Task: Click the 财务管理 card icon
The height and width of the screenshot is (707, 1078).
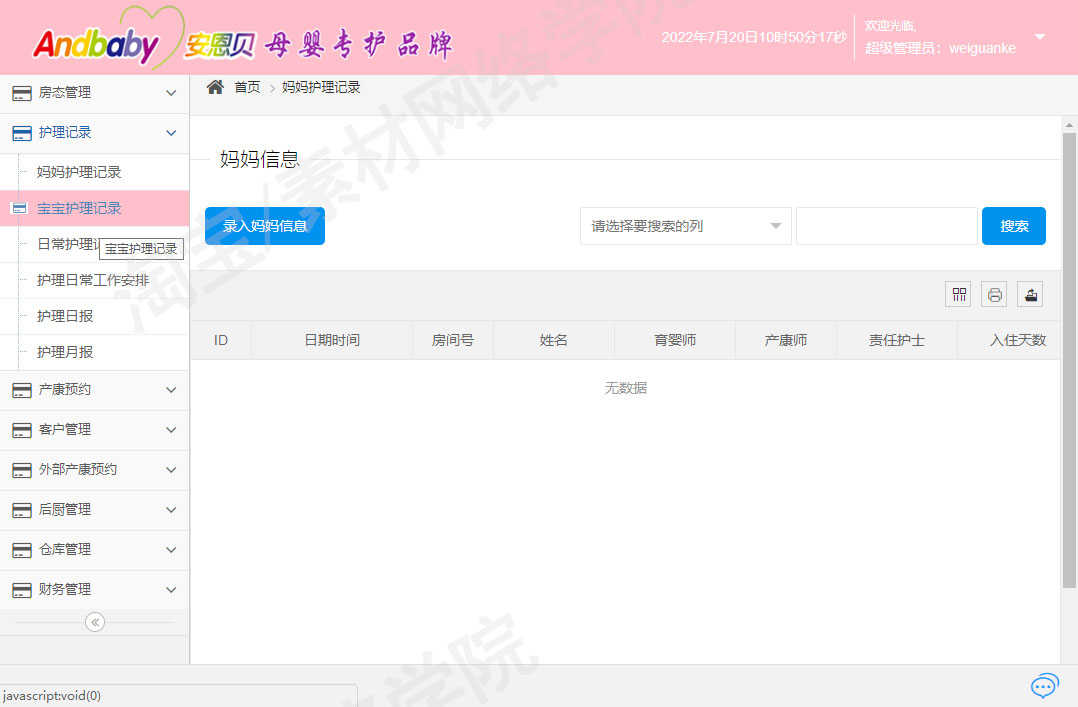Action: coord(22,590)
